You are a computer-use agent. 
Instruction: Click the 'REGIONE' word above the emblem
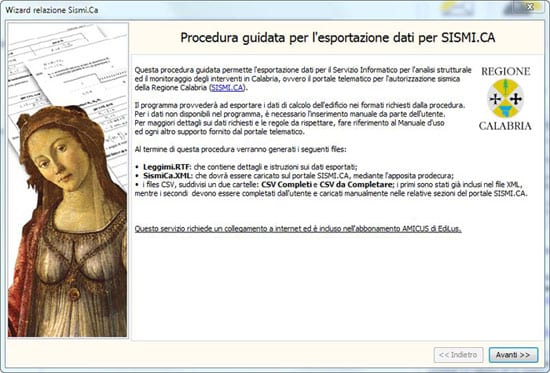[505, 71]
